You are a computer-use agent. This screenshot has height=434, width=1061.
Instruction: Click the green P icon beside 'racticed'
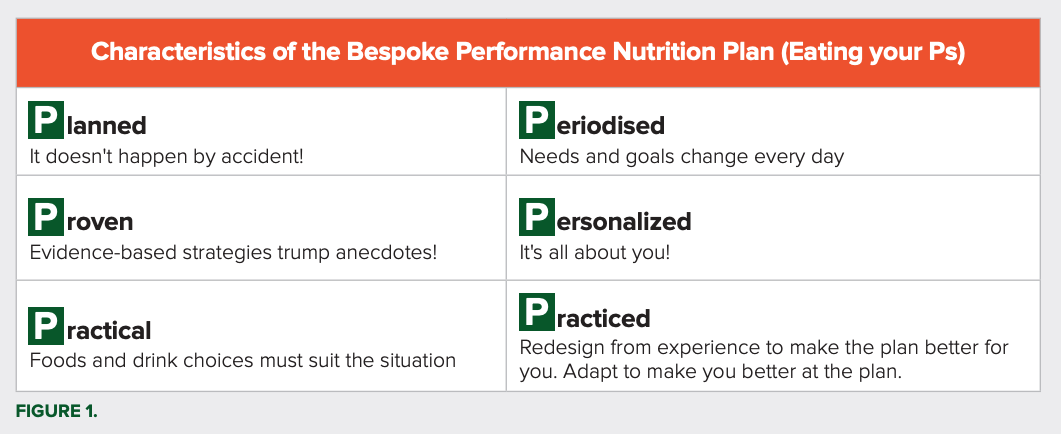click(x=537, y=312)
